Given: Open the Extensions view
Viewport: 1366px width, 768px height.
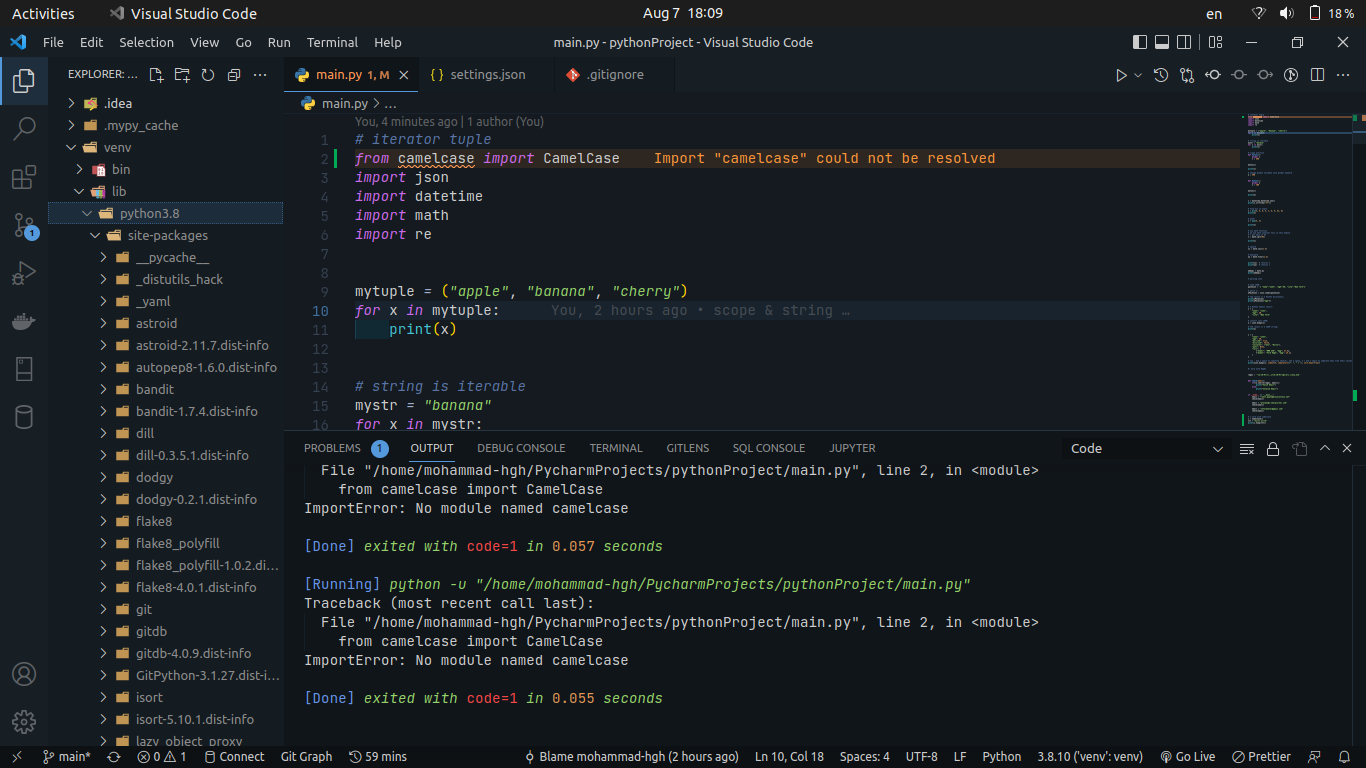Looking at the screenshot, I should point(24,178).
